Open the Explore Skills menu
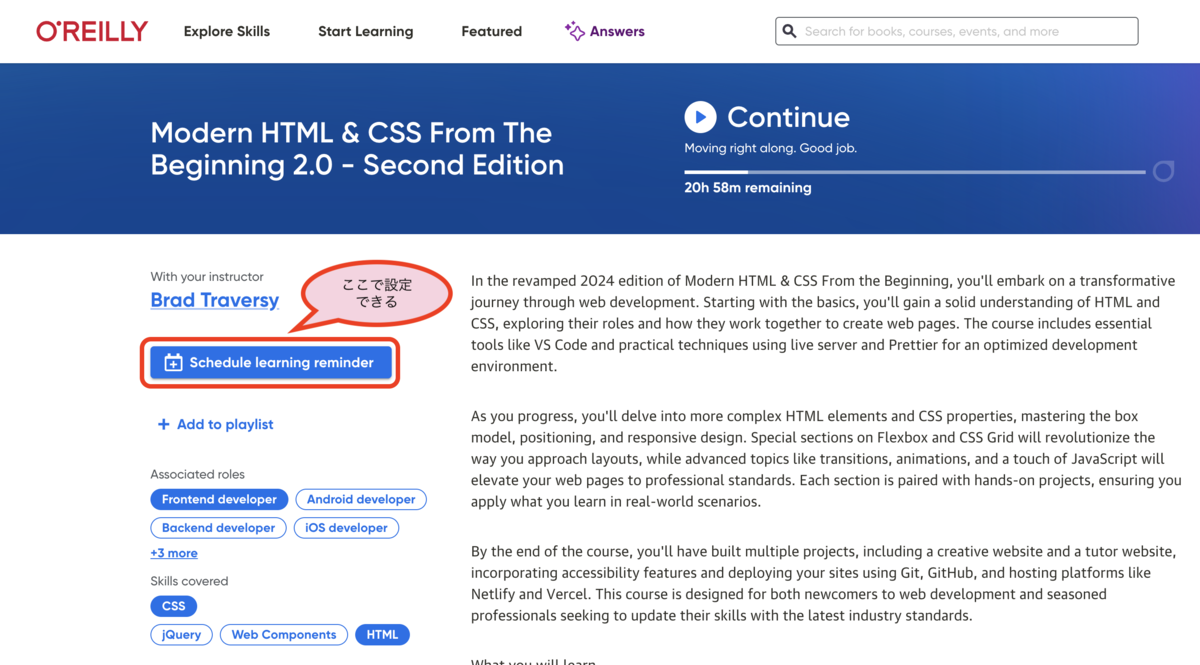 (227, 31)
